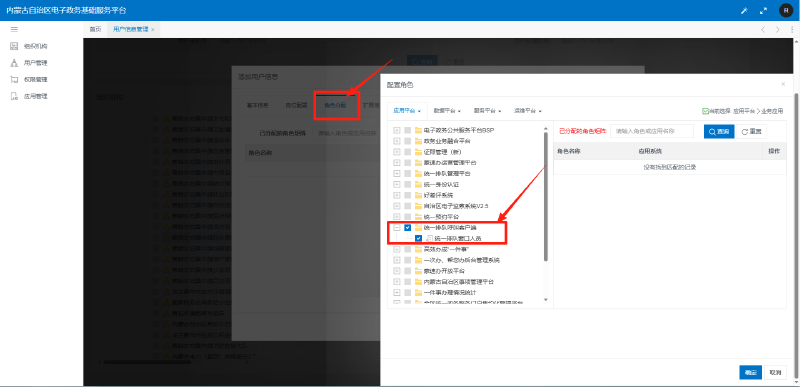Click the fullscreen expand icon in header
Viewport: 800px width, 387px height.
[x=763, y=11]
